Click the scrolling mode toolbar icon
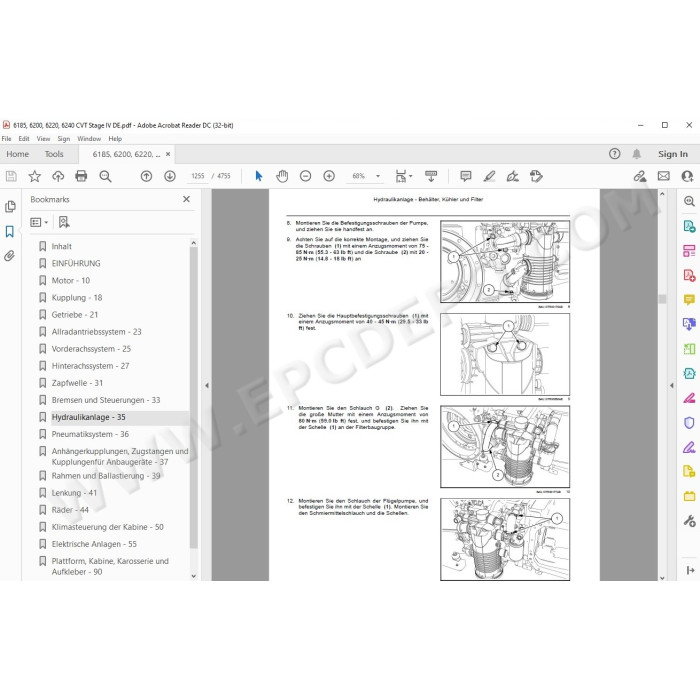Screen dimensions: 700x700 pos(431,176)
